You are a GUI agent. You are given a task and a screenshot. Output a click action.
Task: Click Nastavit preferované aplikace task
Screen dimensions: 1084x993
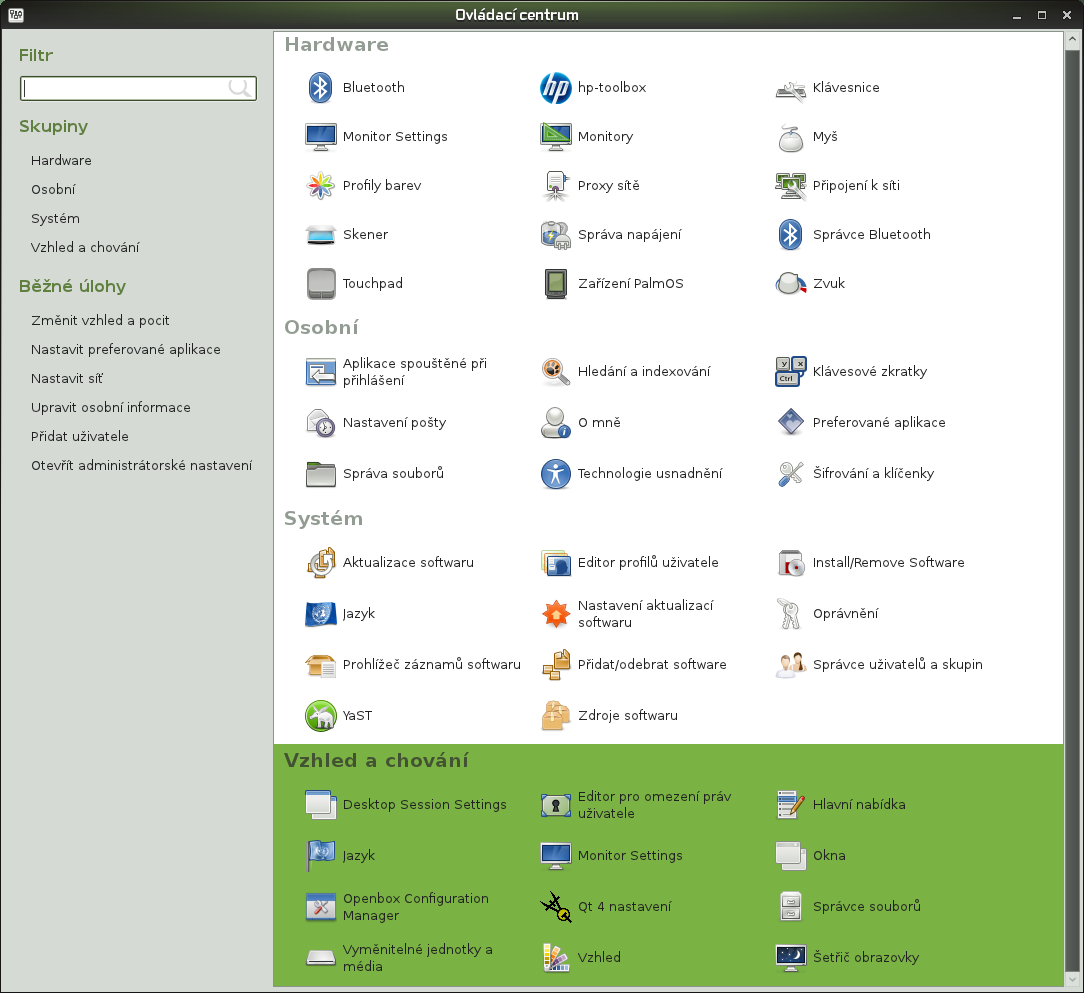pyautogui.click(x=126, y=350)
